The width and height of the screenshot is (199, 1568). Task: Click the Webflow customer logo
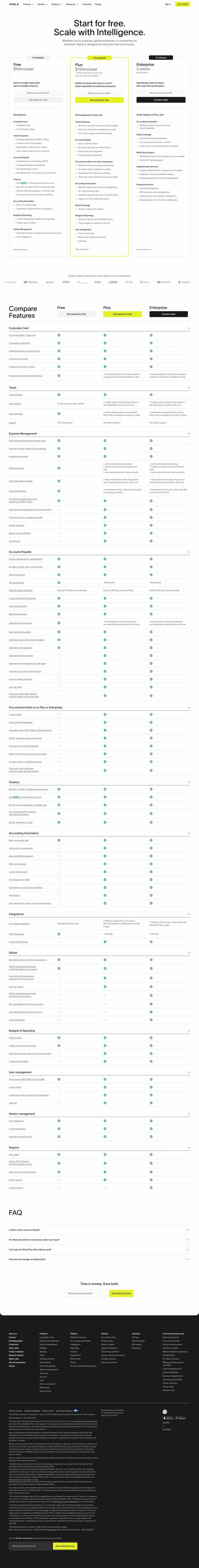tap(31, 283)
